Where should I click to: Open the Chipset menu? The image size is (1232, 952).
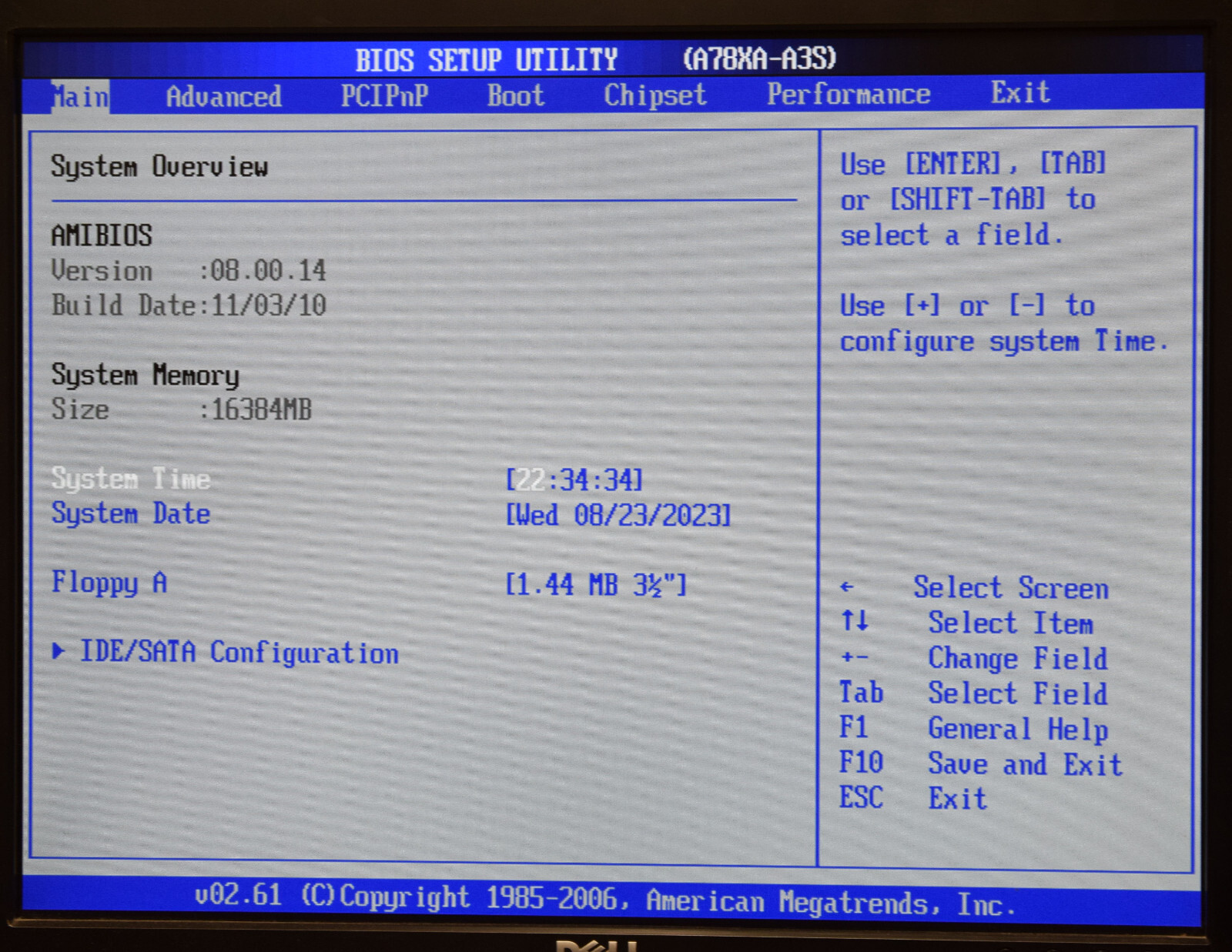(x=654, y=95)
